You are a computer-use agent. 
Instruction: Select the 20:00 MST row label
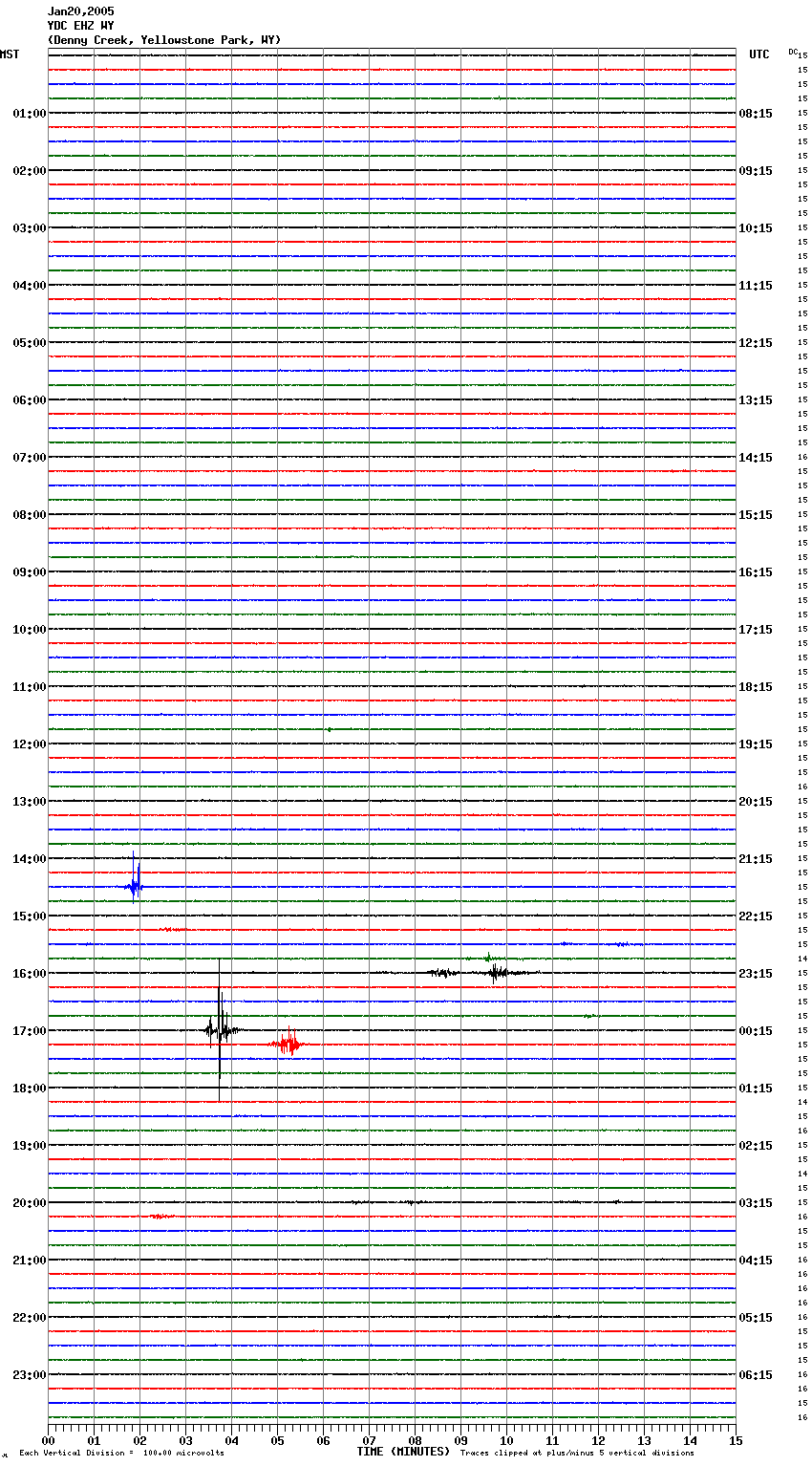[29, 1203]
